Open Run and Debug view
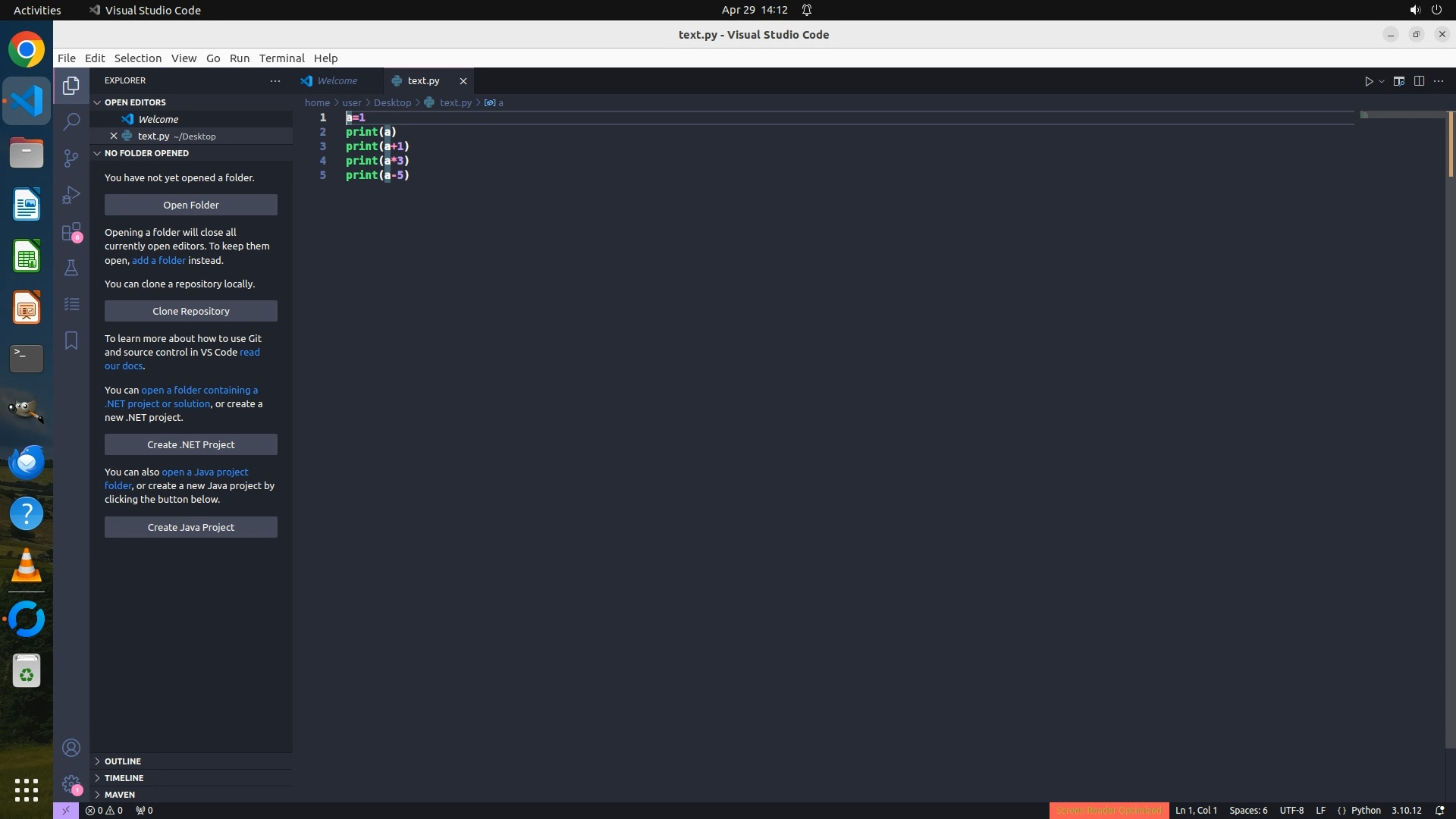Image resolution: width=1456 pixels, height=819 pixels. [71, 195]
